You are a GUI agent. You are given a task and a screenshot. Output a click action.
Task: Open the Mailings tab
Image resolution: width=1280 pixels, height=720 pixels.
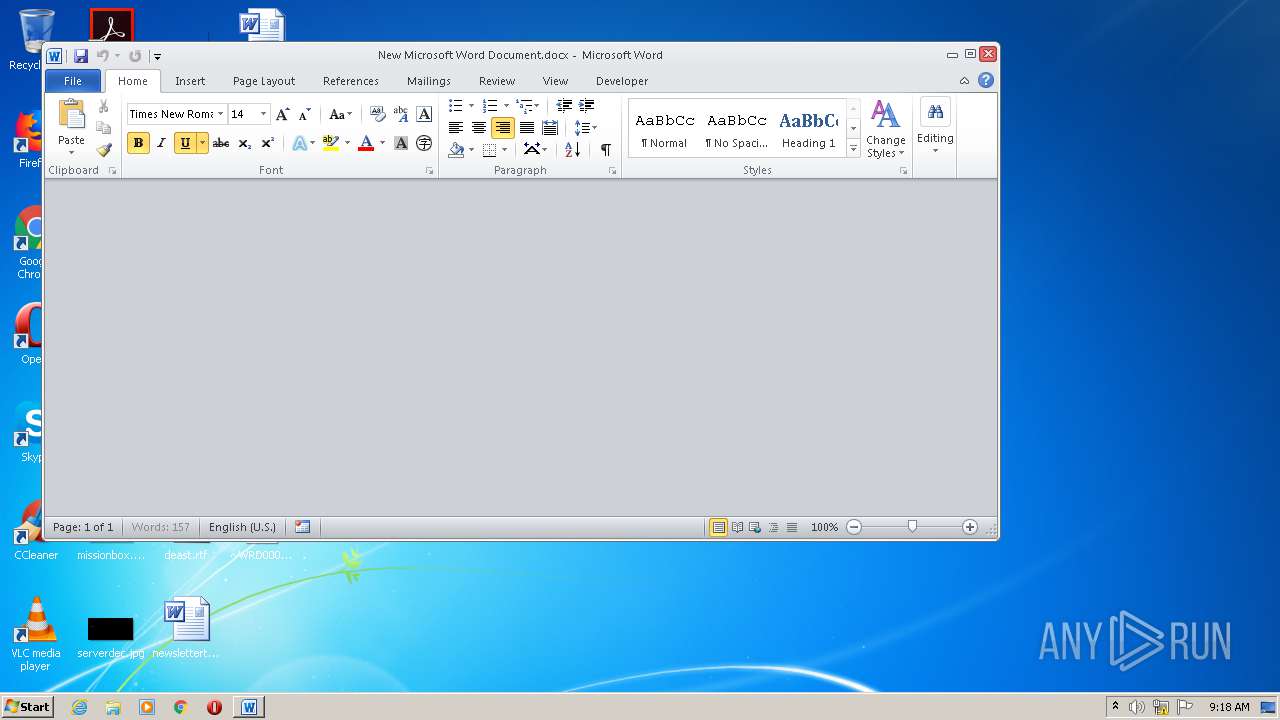pyautogui.click(x=429, y=81)
